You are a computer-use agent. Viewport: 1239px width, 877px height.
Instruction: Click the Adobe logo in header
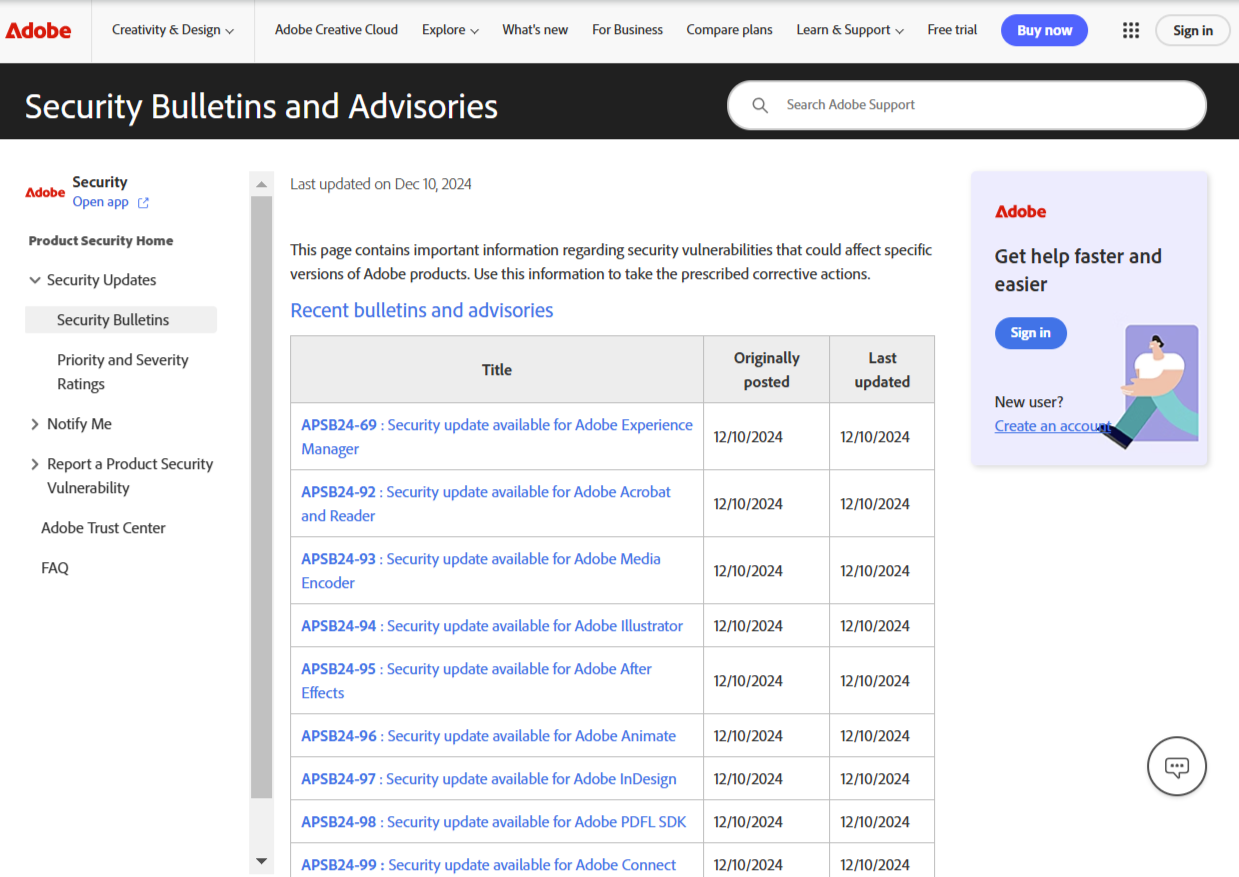39,30
